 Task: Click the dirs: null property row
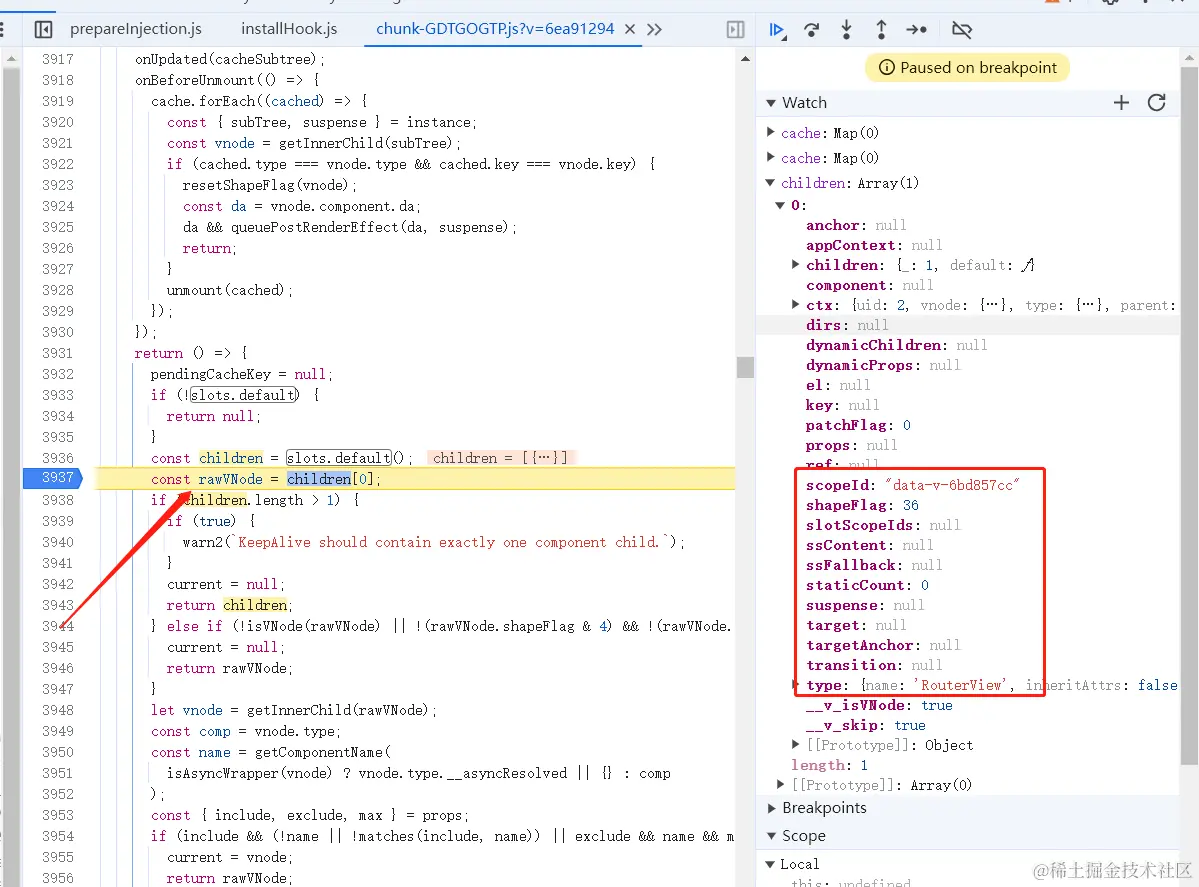pyautogui.click(x=967, y=325)
